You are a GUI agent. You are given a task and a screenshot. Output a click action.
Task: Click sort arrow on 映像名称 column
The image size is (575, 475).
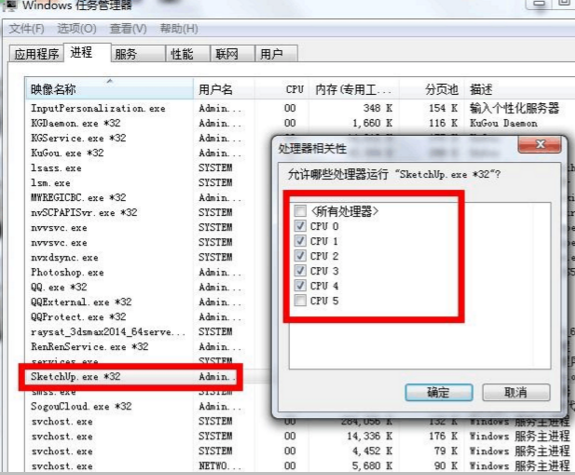point(110,81)
